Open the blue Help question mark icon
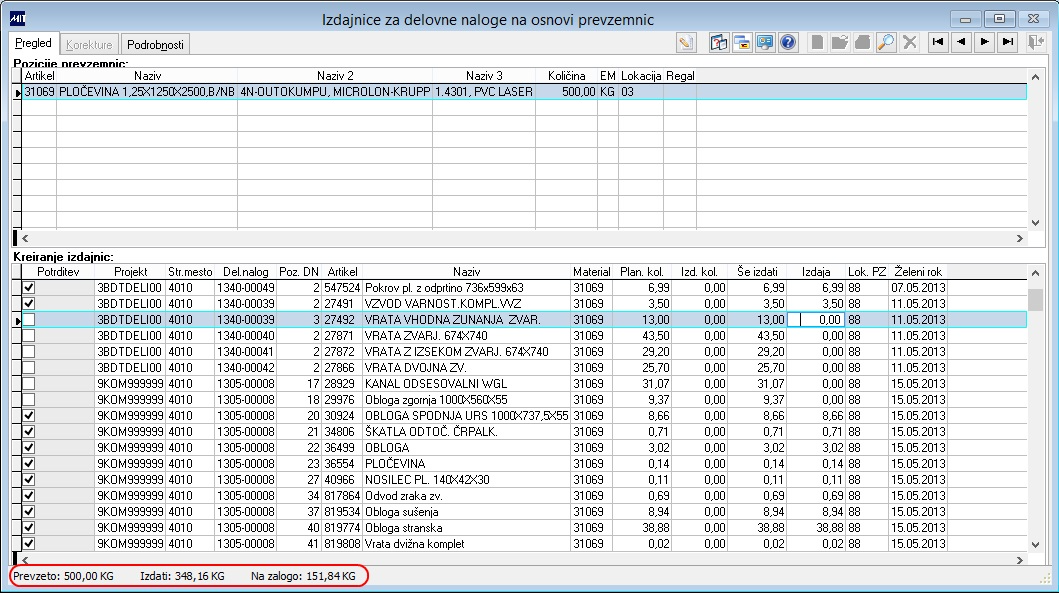 click(x=788, y=42)
